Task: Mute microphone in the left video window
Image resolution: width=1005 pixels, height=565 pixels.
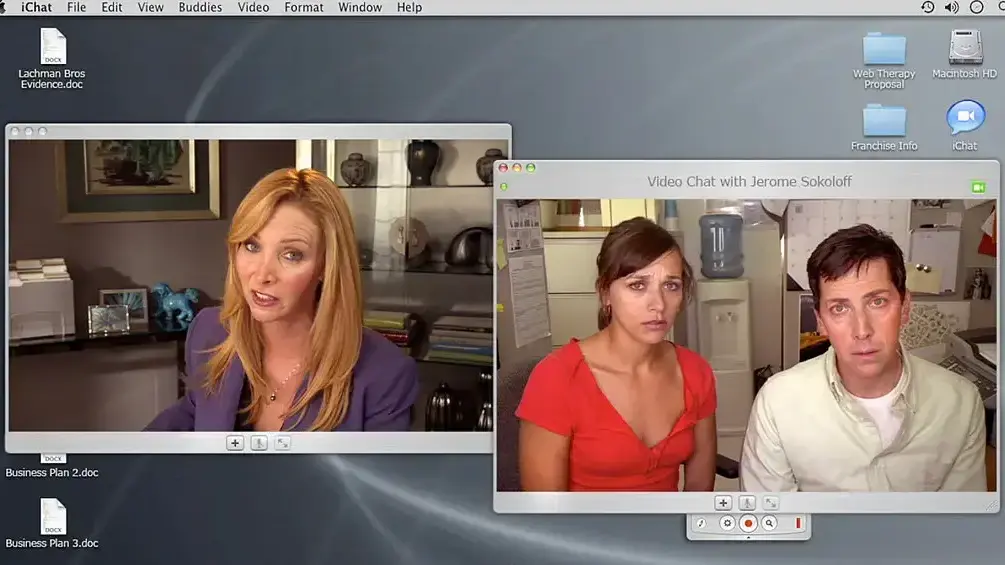Action: click(259, 443)
